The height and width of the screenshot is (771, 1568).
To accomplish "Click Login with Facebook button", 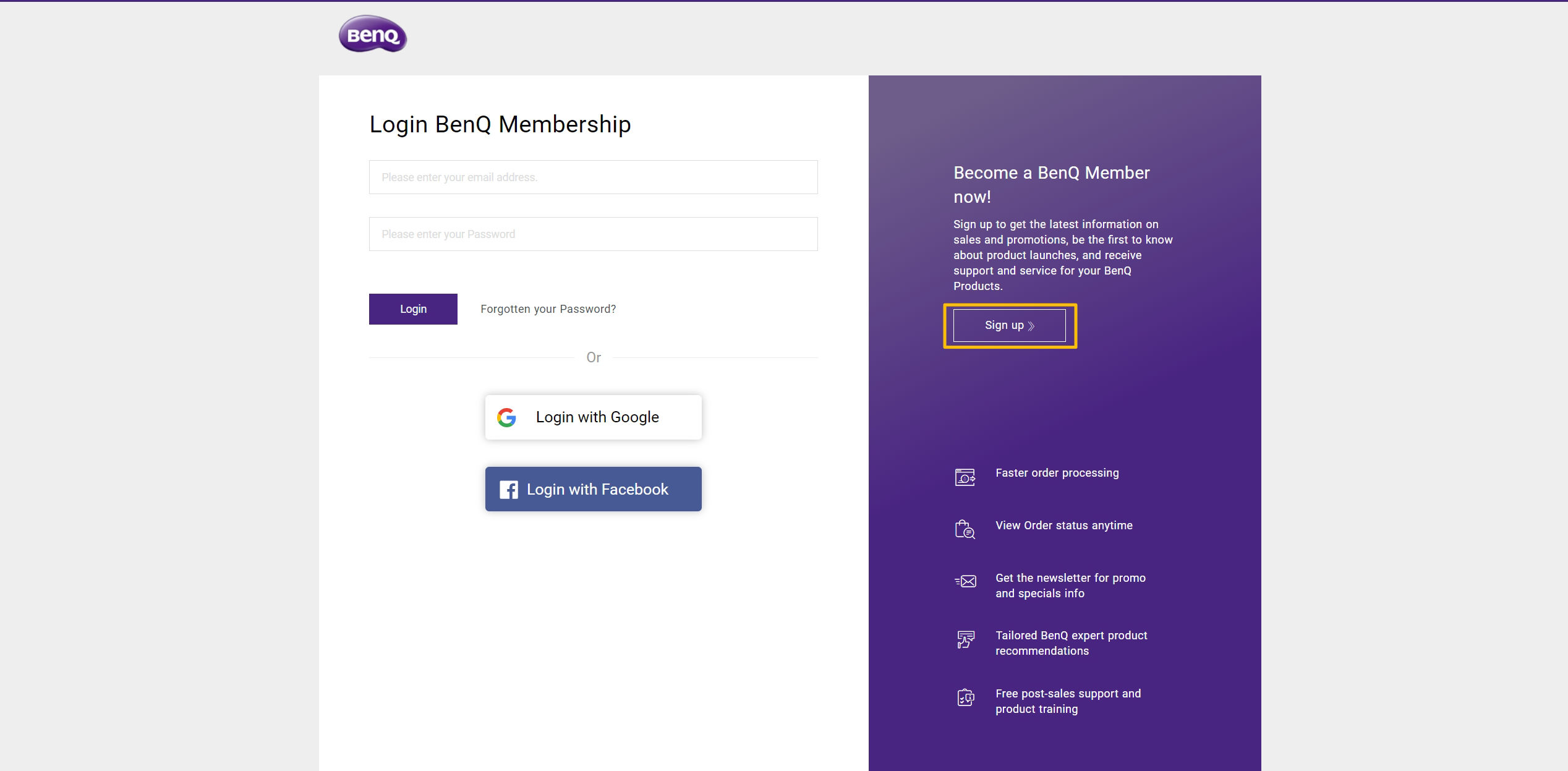I will (x=593, y=489).
